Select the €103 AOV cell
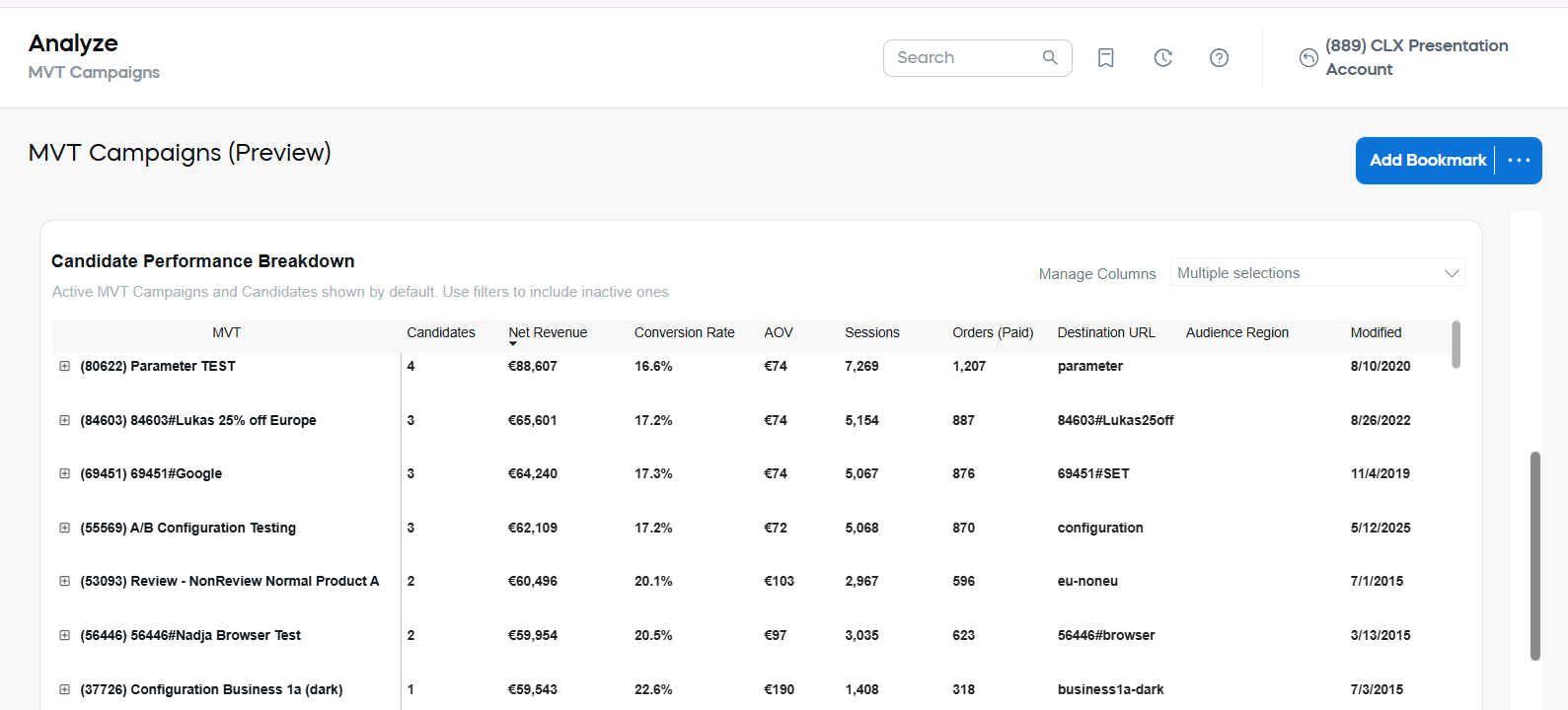The image size is (1568, 710). point(779,581)
